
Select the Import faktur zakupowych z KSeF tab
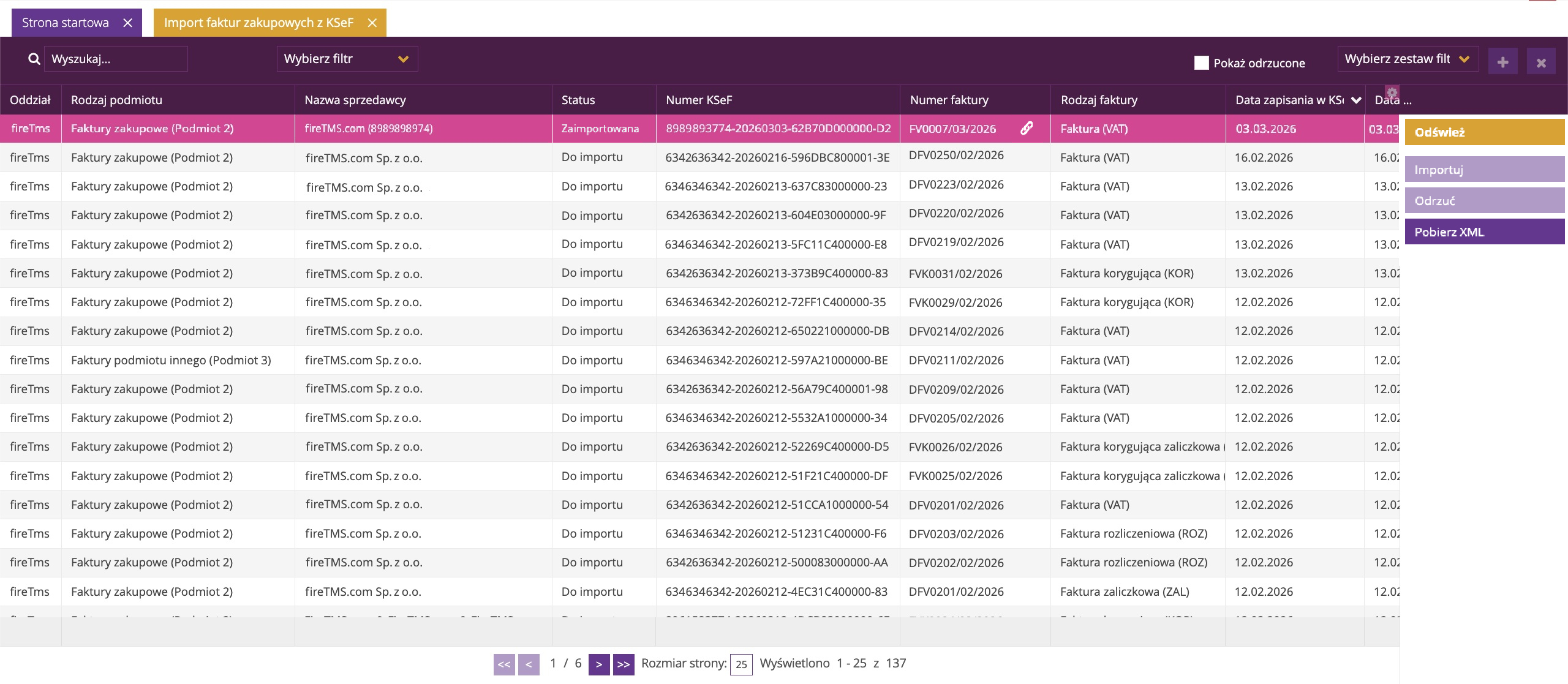tap(258, 23)
